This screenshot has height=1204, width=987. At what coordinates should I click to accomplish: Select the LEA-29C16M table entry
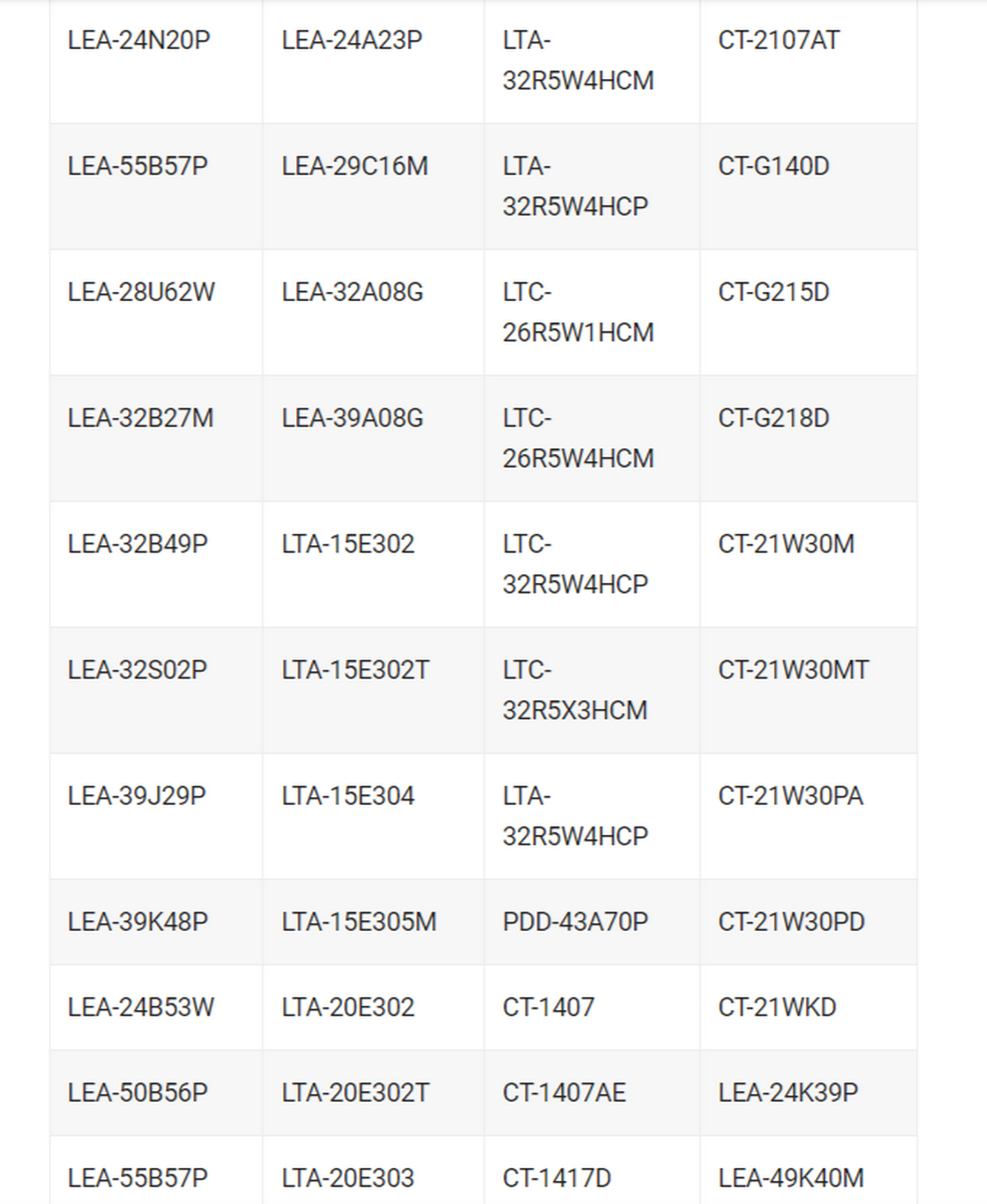pyautogui.click(x=354, y=166)
